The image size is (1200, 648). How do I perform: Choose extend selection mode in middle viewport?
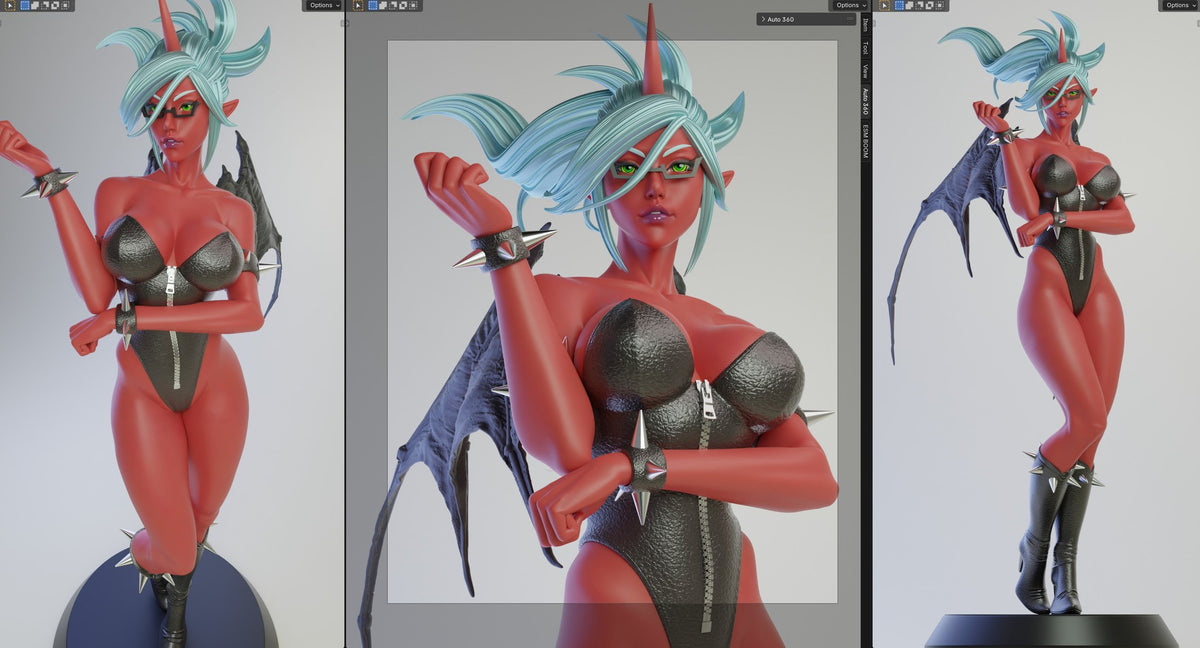coord(383,5)
